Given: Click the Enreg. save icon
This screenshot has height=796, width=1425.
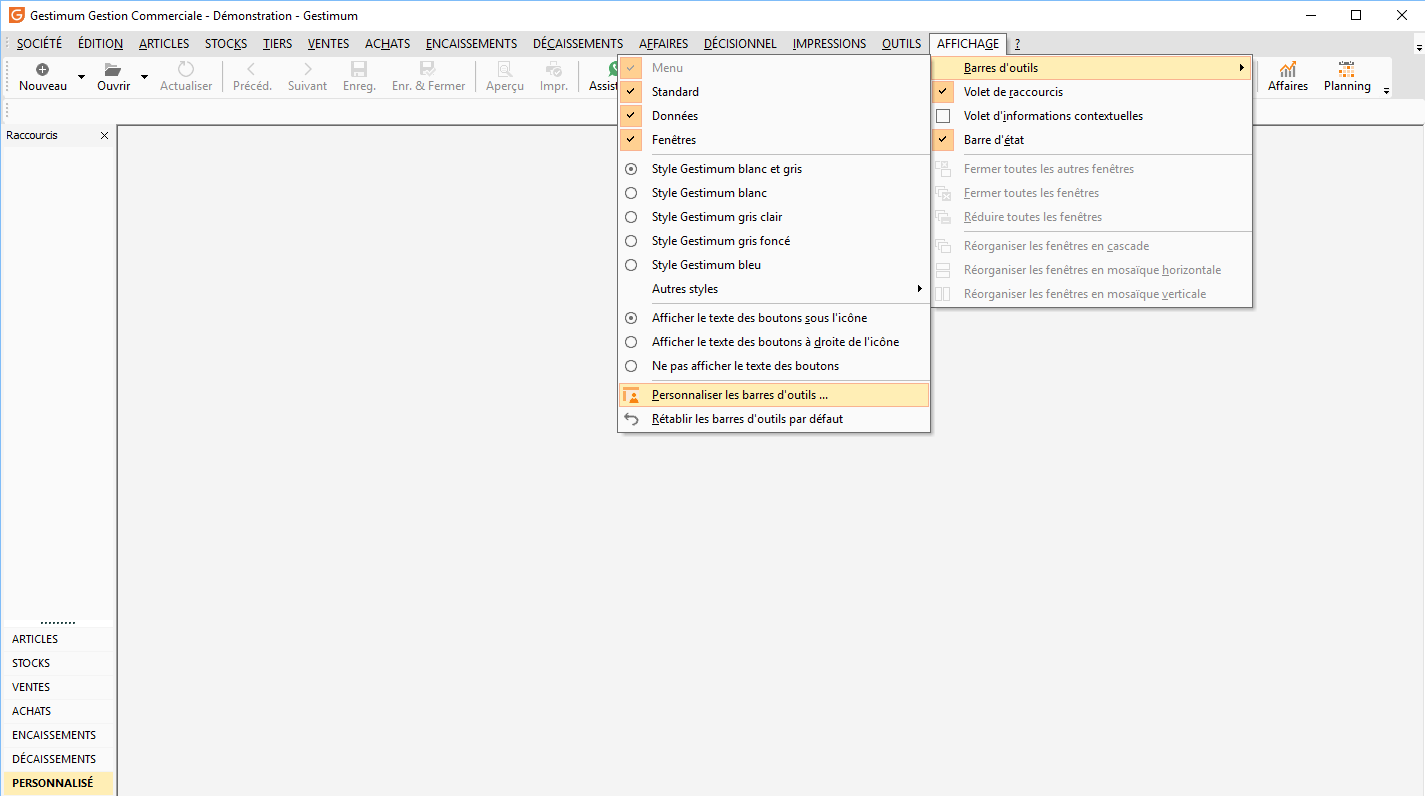Looking at the screenshot, I should pyautogui.click(x=359, y=69).
